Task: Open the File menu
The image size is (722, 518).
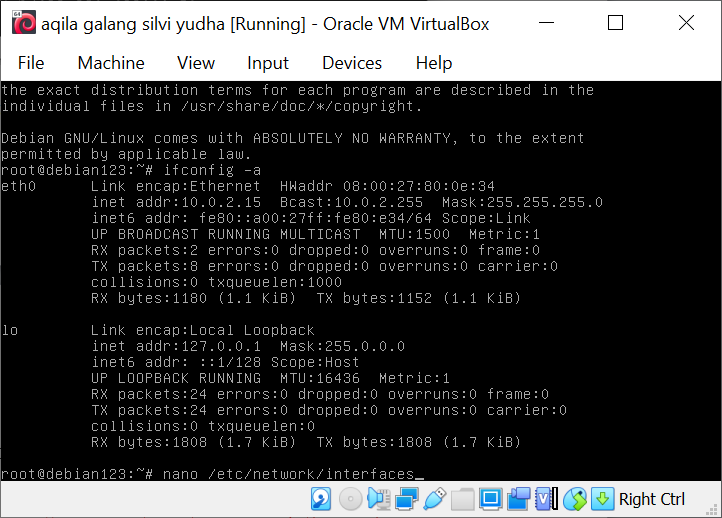Action: (31, 63)
